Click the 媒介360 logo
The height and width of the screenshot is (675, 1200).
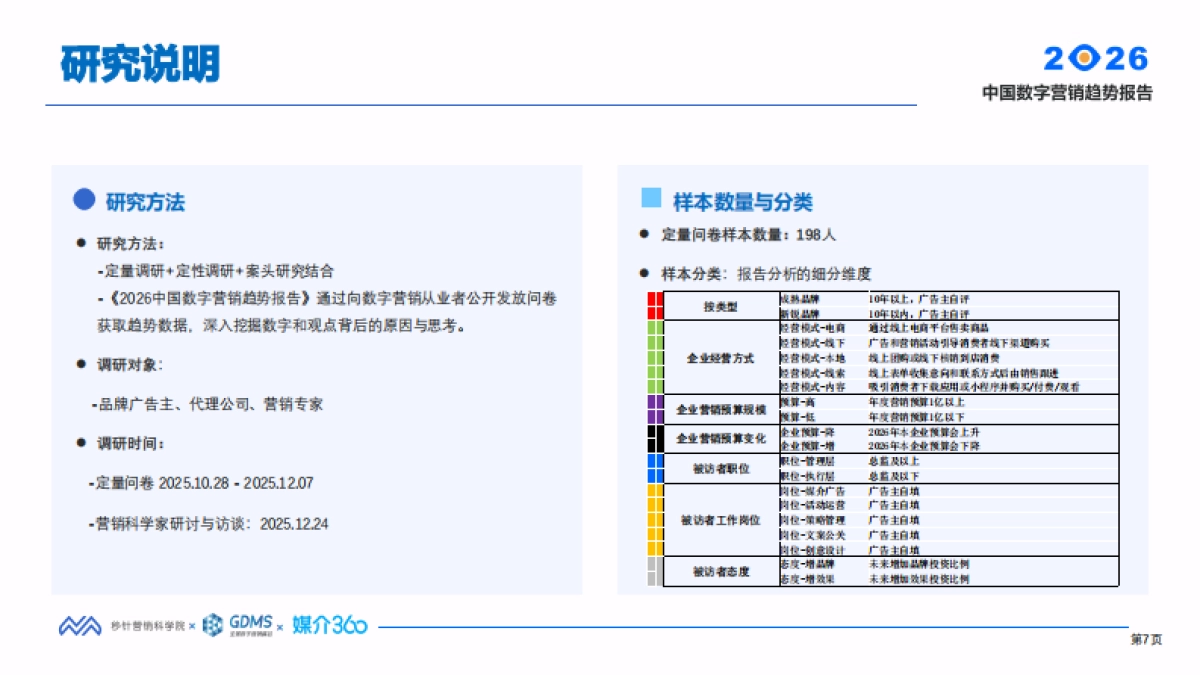tap(328, 624)
